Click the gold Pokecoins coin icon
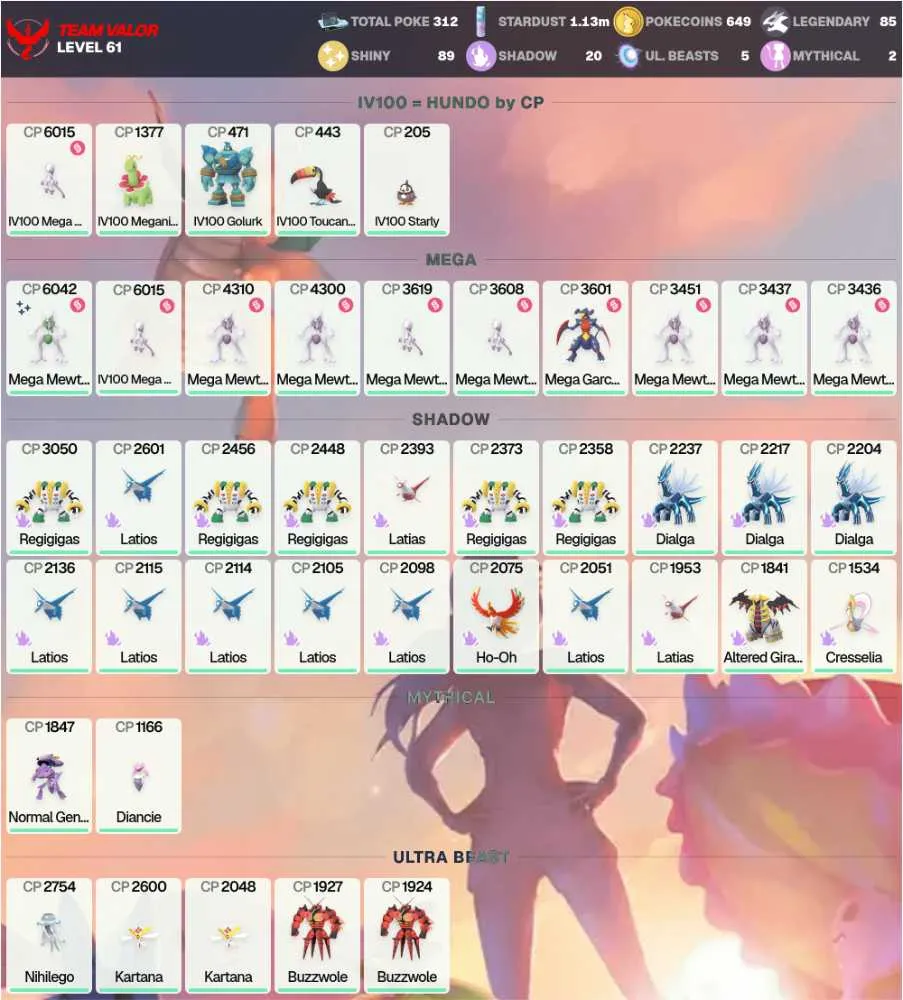 [628, 22]
